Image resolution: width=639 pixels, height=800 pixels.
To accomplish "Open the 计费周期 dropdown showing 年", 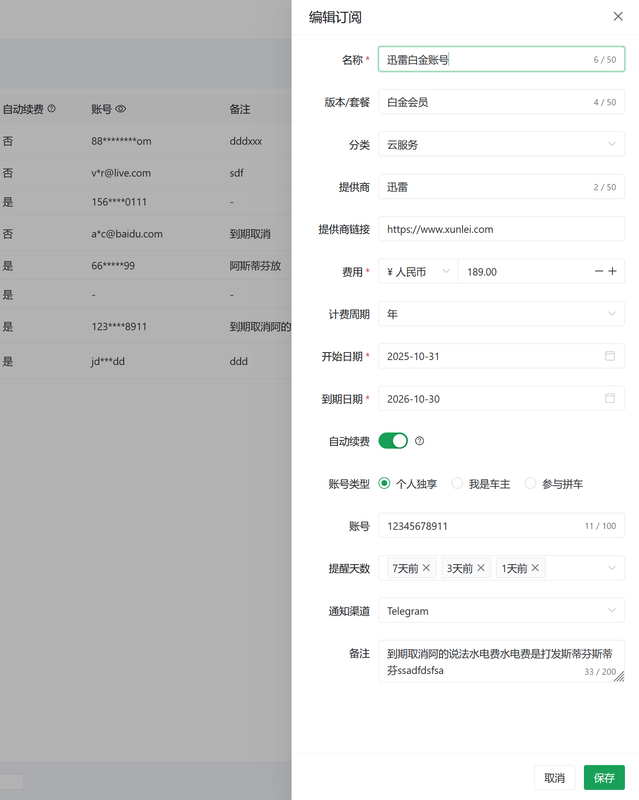I will click(501, 314).
